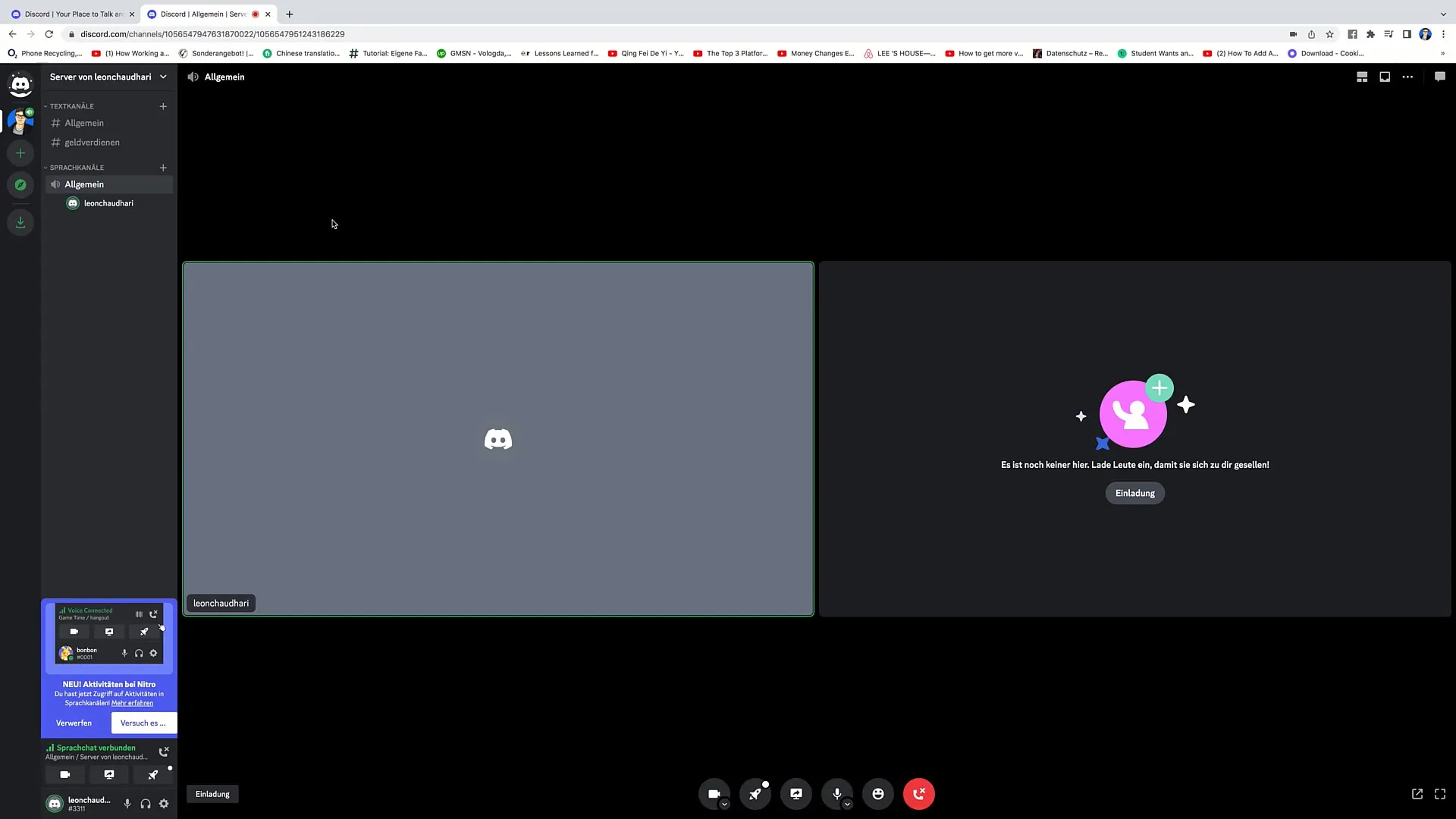Open Chinese translation bookmark

[301, 53]
